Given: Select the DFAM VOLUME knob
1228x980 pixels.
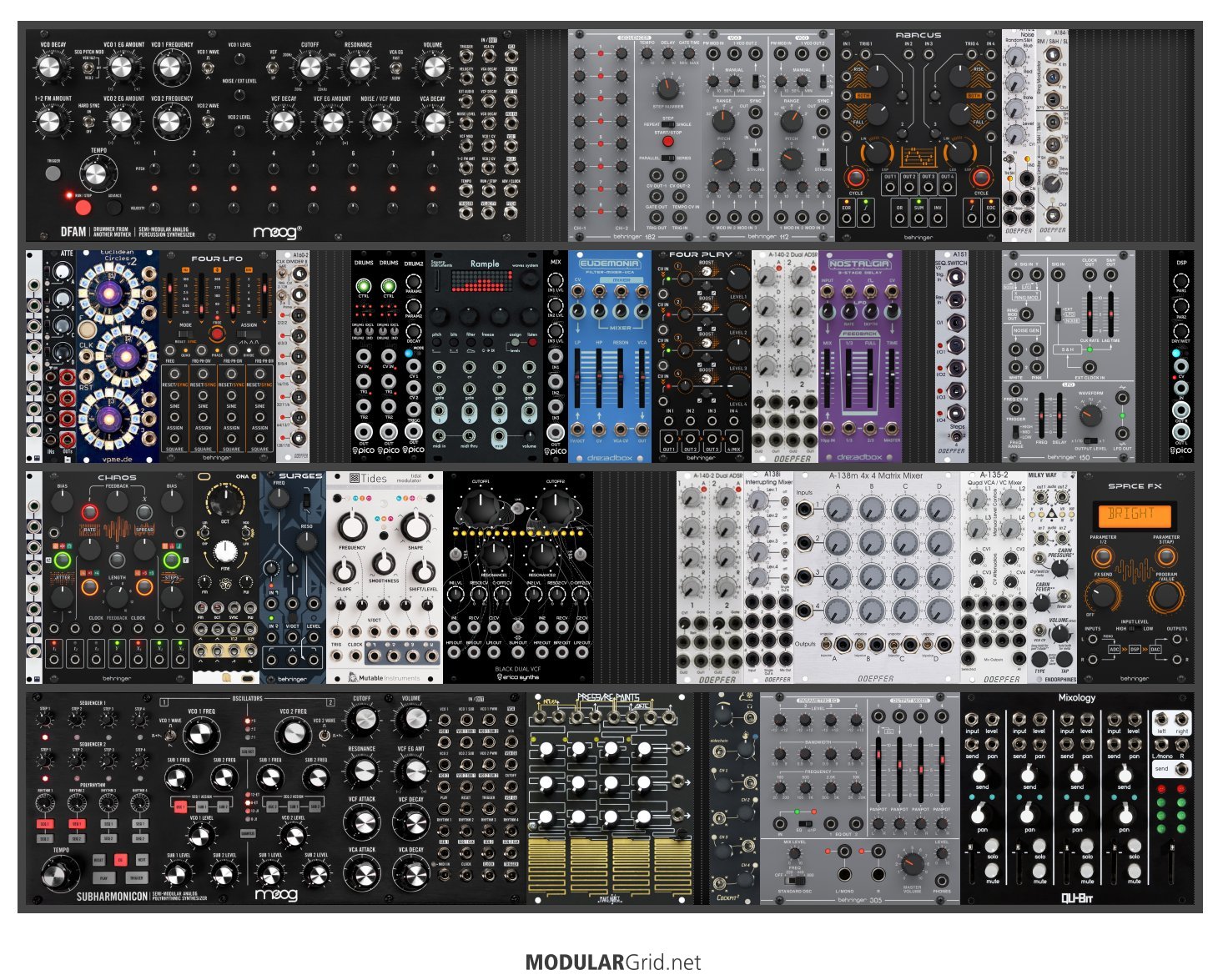Looking at the screenshot, I should tap(432, 69).
